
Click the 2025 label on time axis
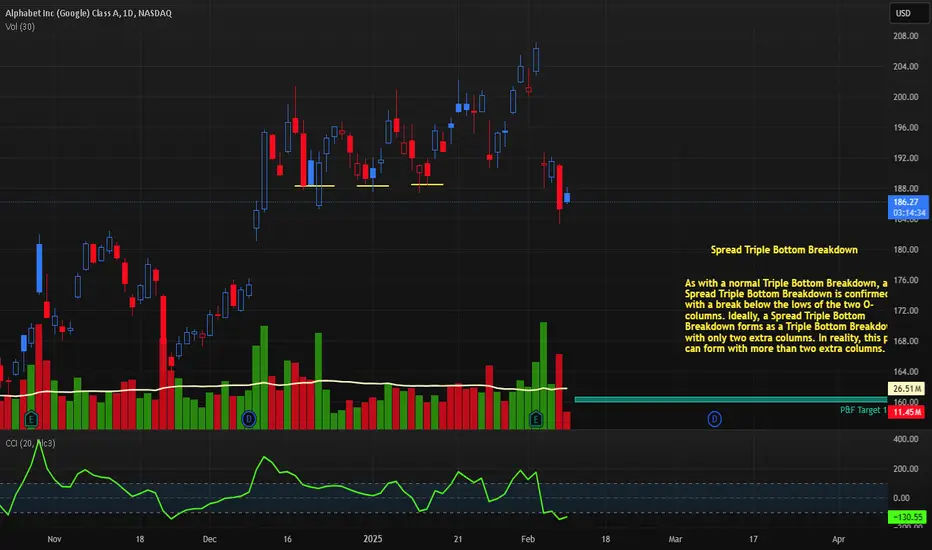coord(373,539)
